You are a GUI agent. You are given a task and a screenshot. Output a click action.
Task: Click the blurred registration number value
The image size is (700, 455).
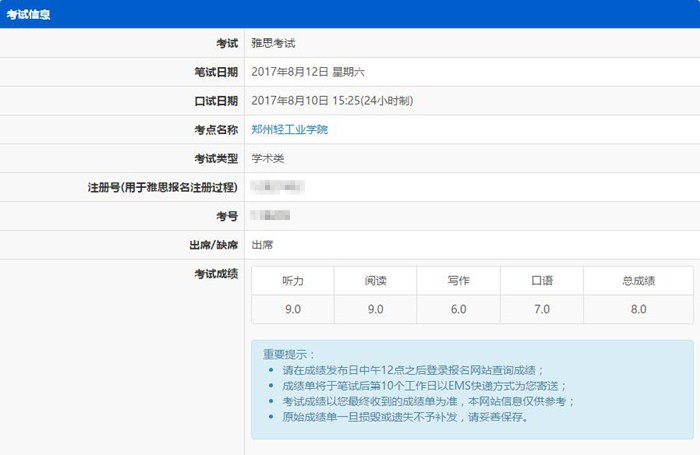click(x=278, y=187)
